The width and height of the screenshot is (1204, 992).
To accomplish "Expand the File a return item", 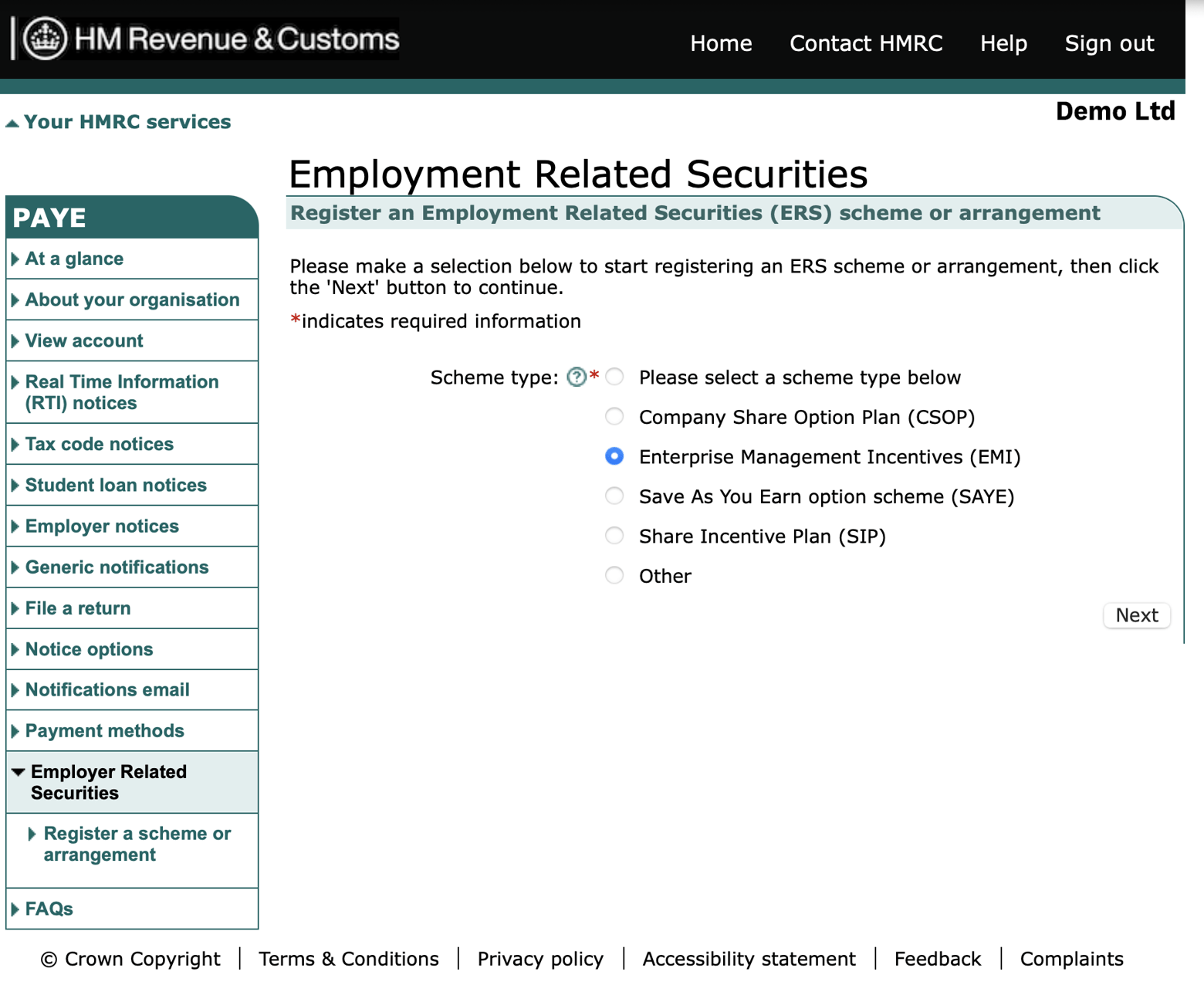I will click(78, 608).
